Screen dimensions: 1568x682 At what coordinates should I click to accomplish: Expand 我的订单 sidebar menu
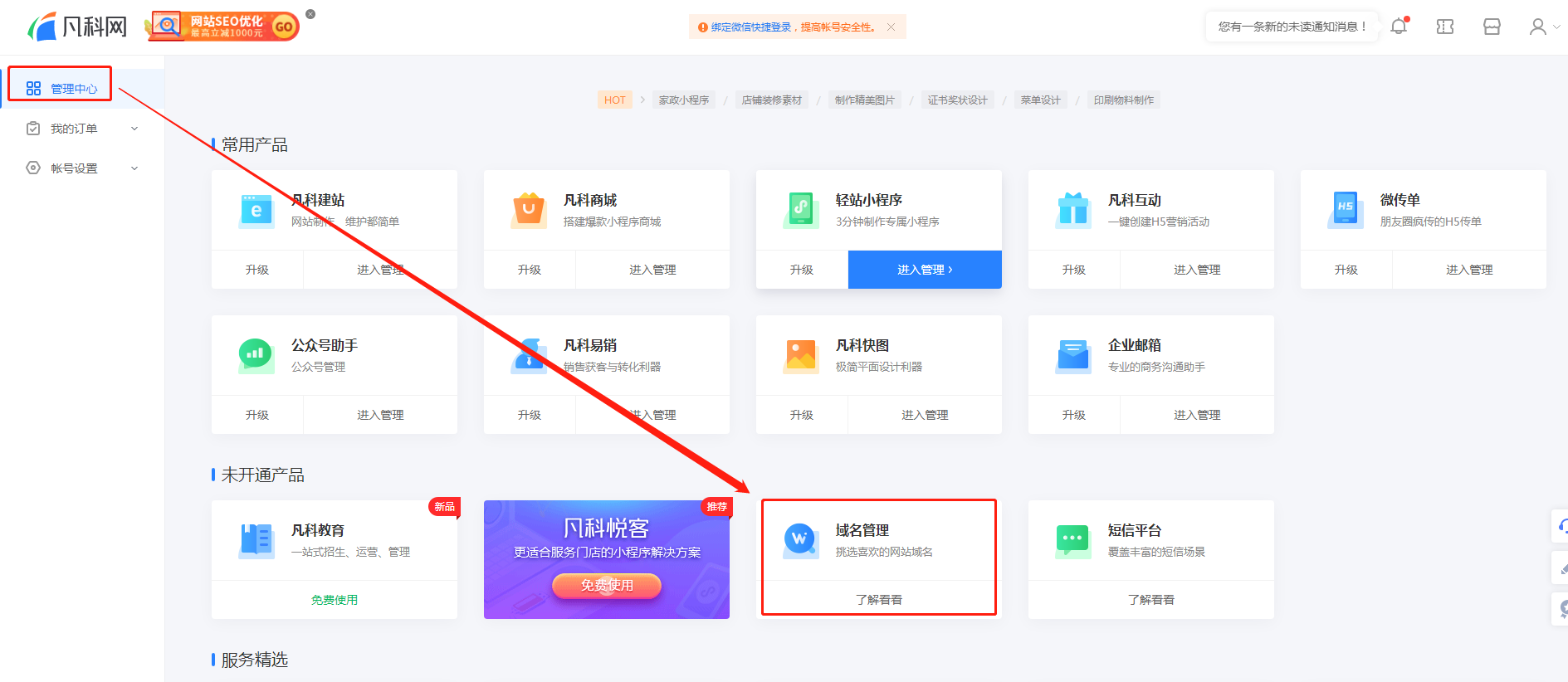click(x=81, y=129)
